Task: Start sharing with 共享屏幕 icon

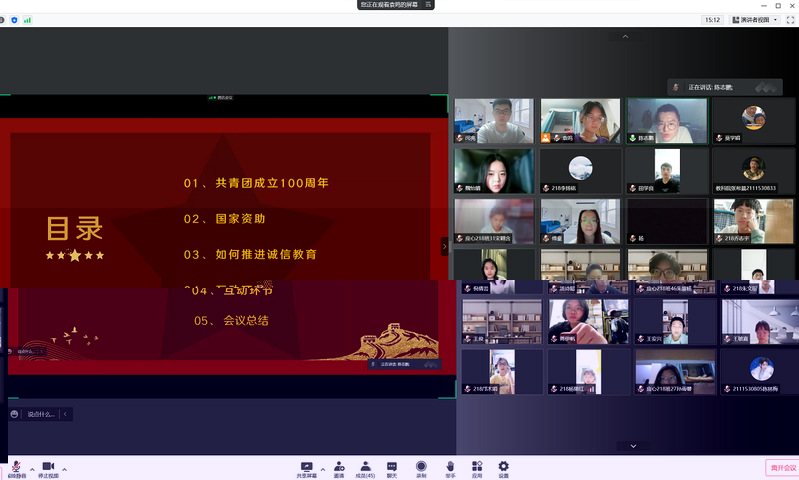Action: coord(306,469)
